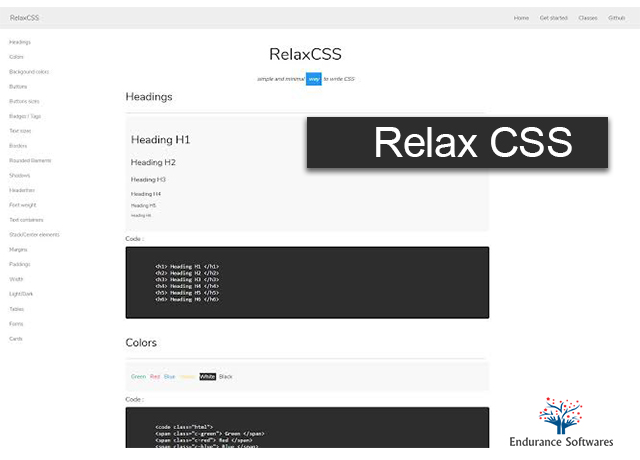
Task: Select the Buttons sizes sidebar link
Action: pos(24,101)
